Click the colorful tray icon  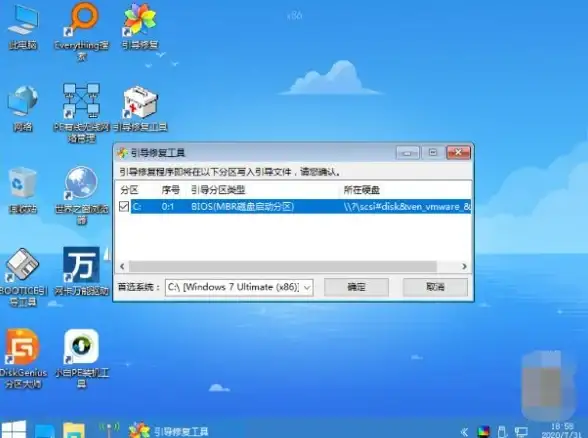[x=484, y=432]
